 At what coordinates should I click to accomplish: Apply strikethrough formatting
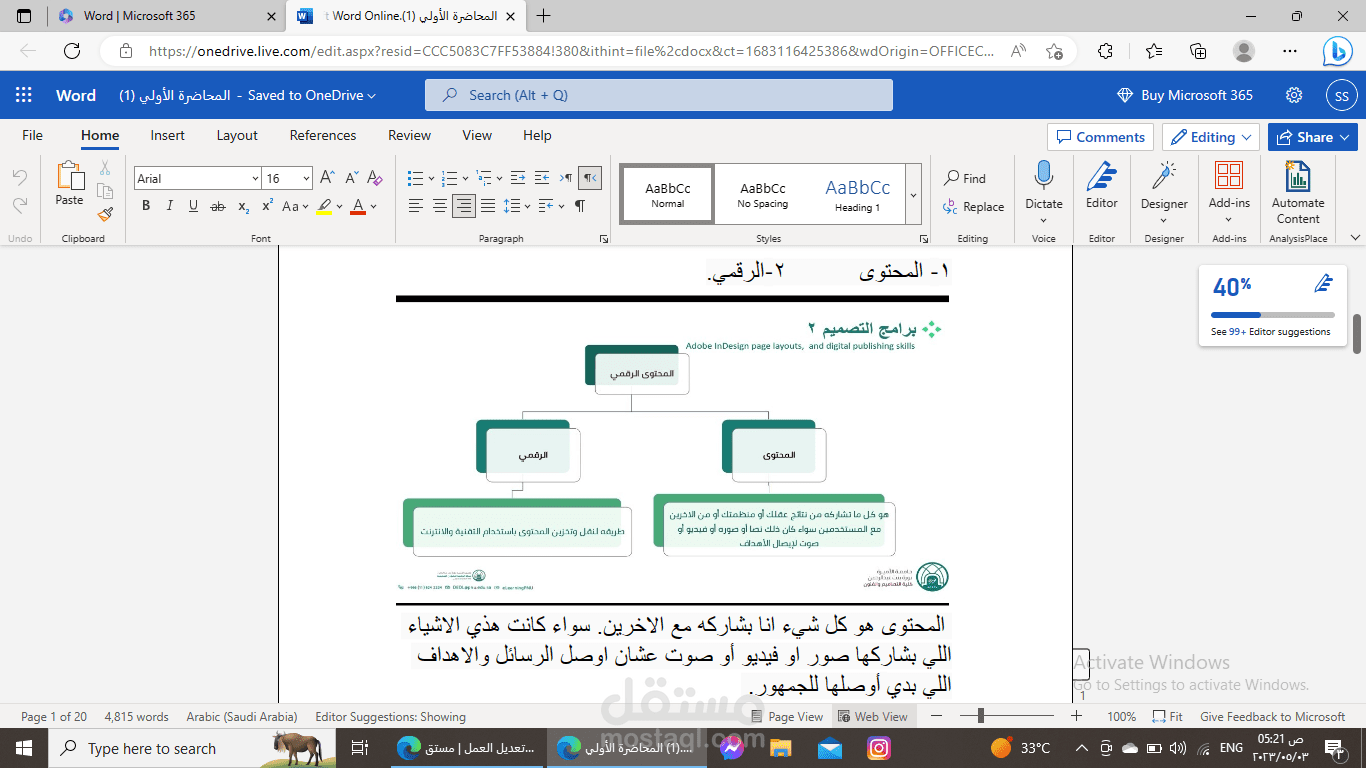coord(218,206)
